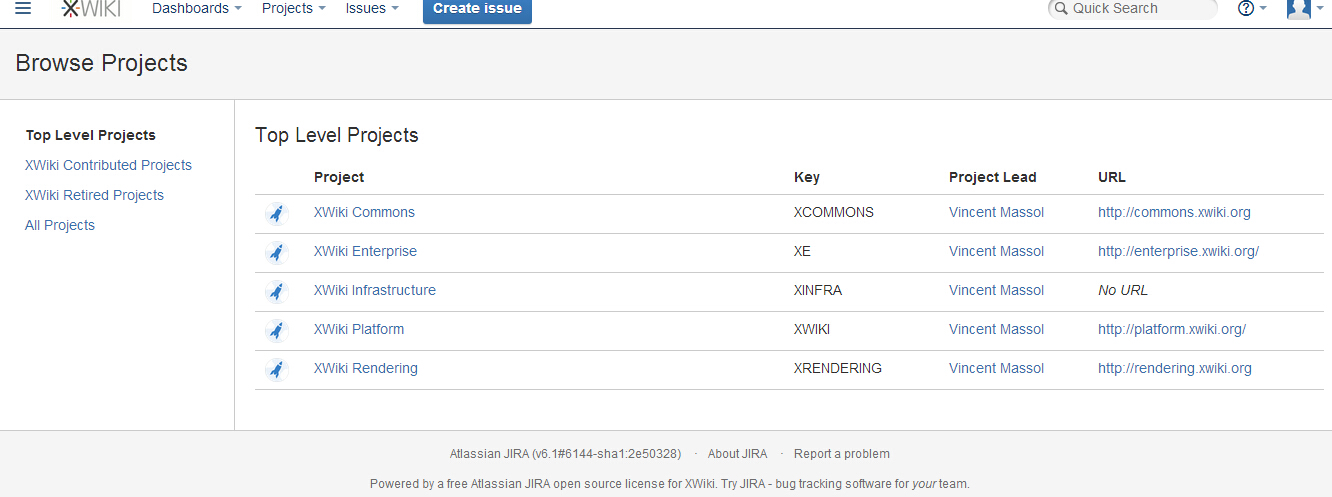Click the Create issue button

477,9
